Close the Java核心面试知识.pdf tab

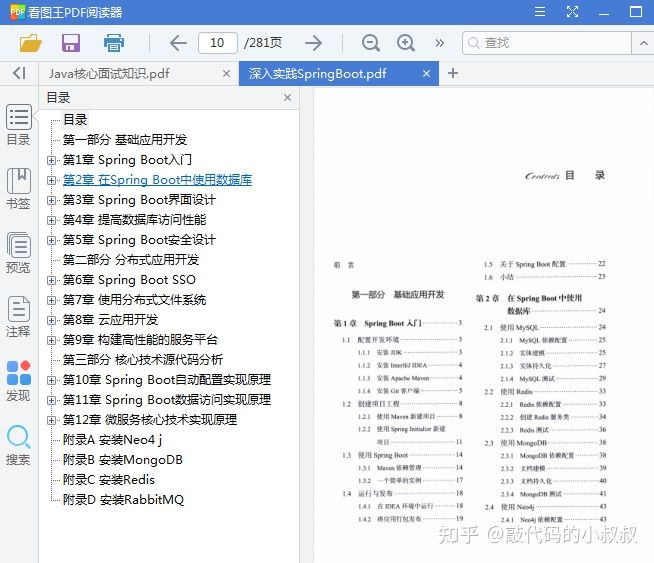pyautogui.click(x=226, y=74)
